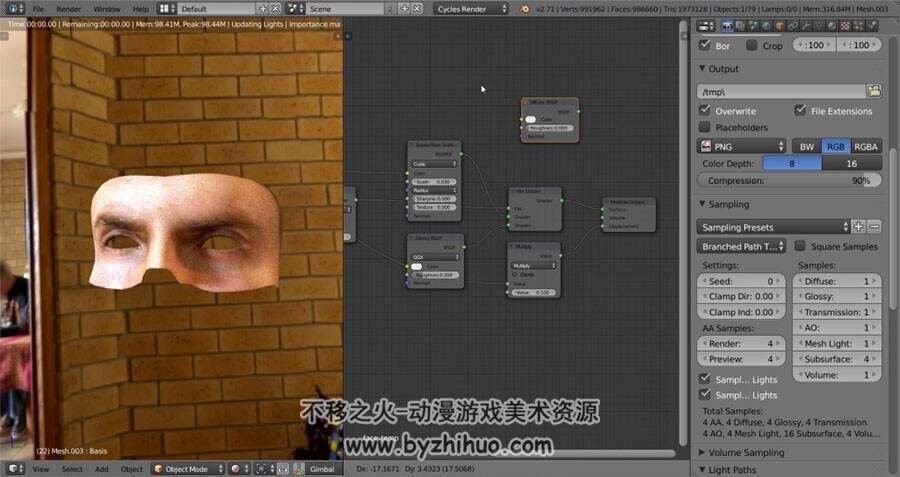Open the World properties tab icon

[x=766, y=26]
